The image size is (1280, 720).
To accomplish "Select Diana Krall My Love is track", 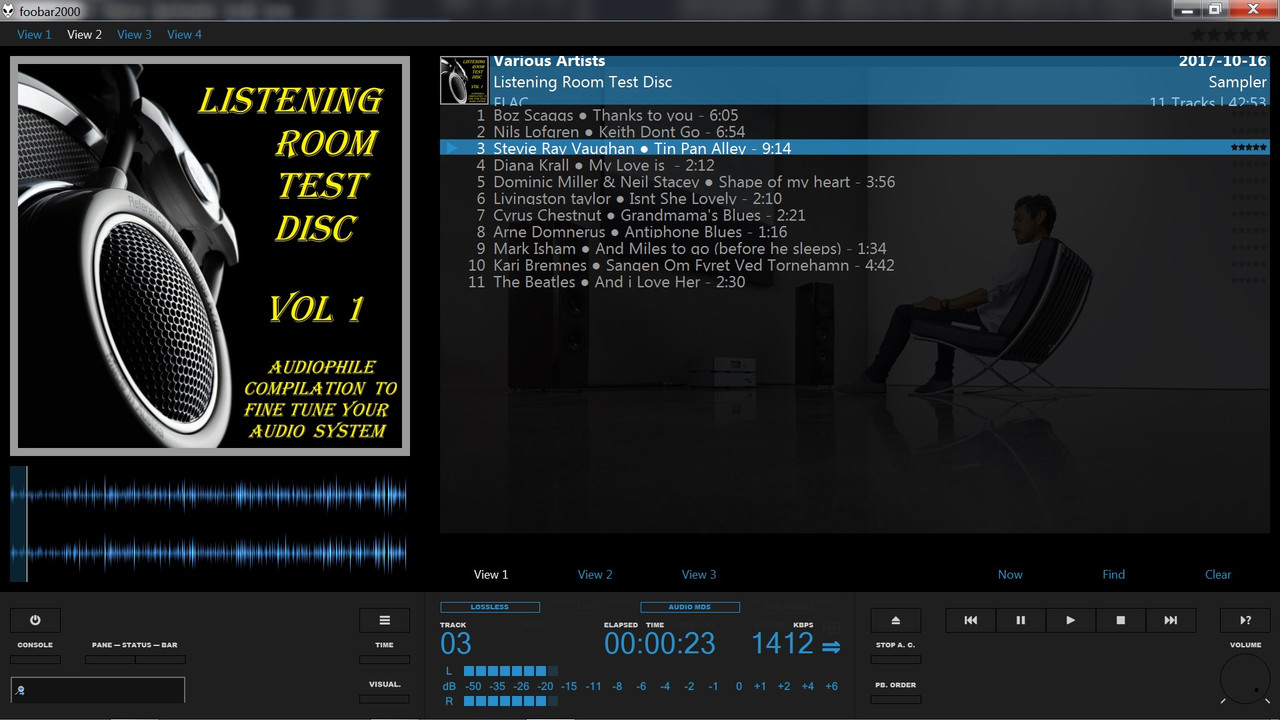I will point(855,165).
